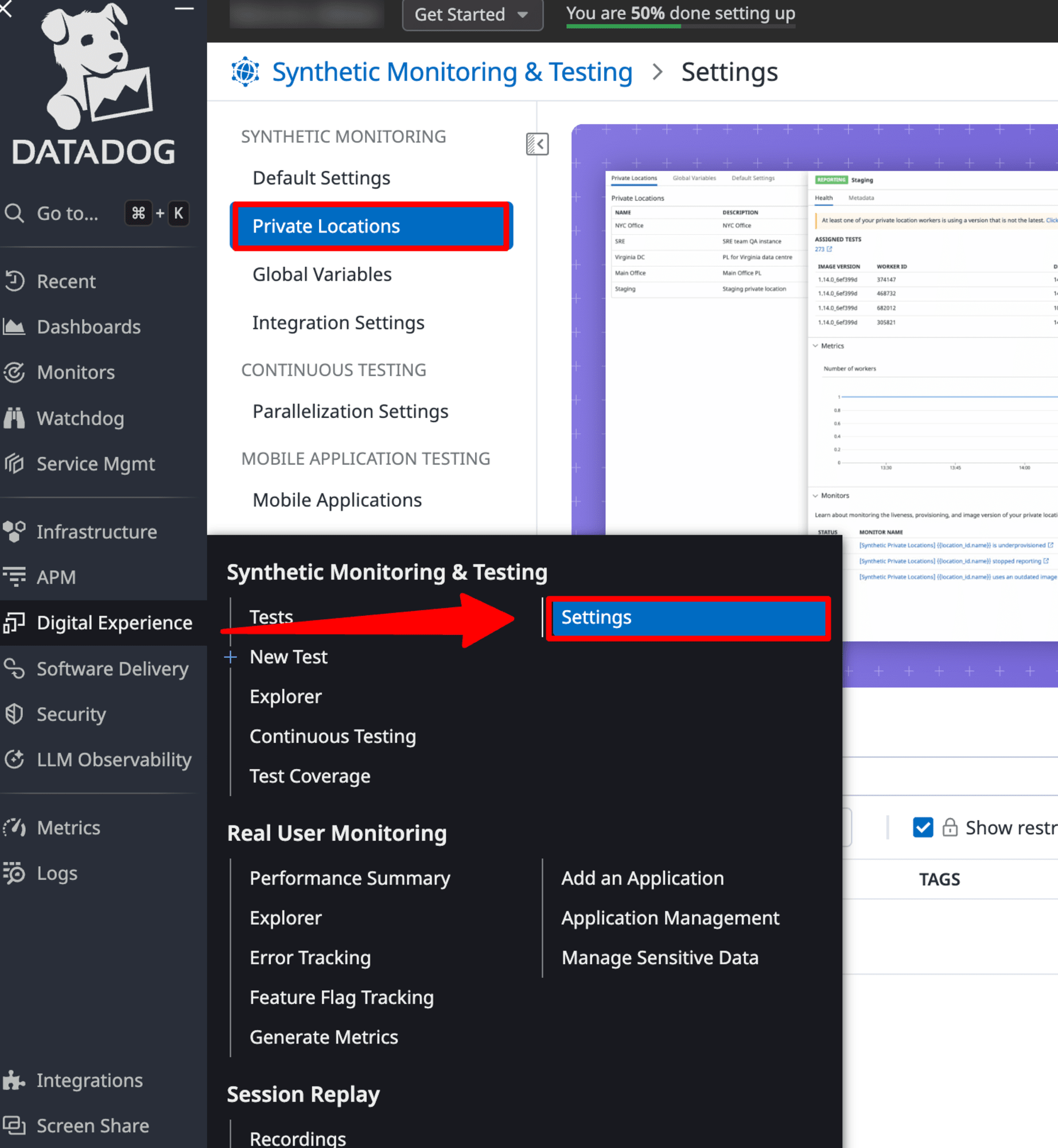Click the Security shield icon
Viewport: 1058px width, 1148px height.
pos(14,714)
